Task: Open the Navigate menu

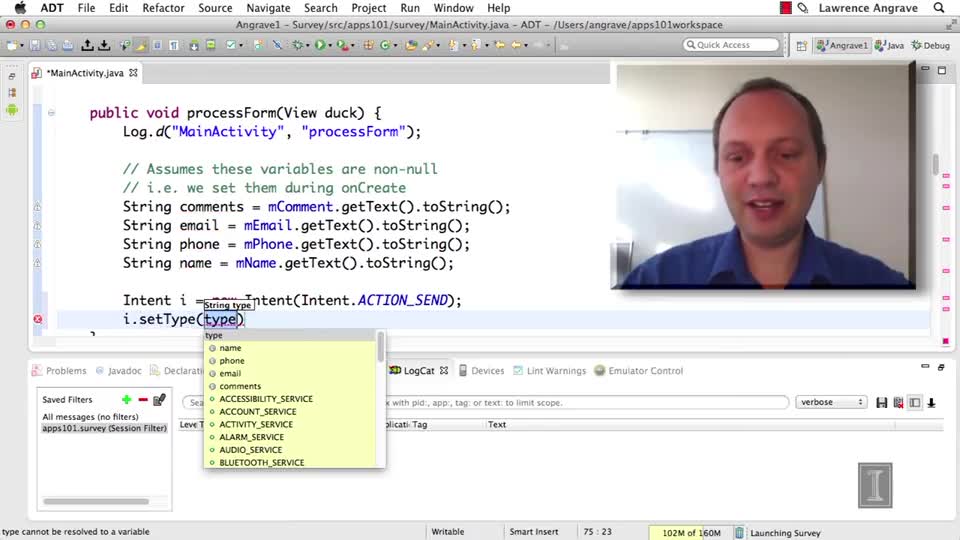Action: (x=268, y=8)
